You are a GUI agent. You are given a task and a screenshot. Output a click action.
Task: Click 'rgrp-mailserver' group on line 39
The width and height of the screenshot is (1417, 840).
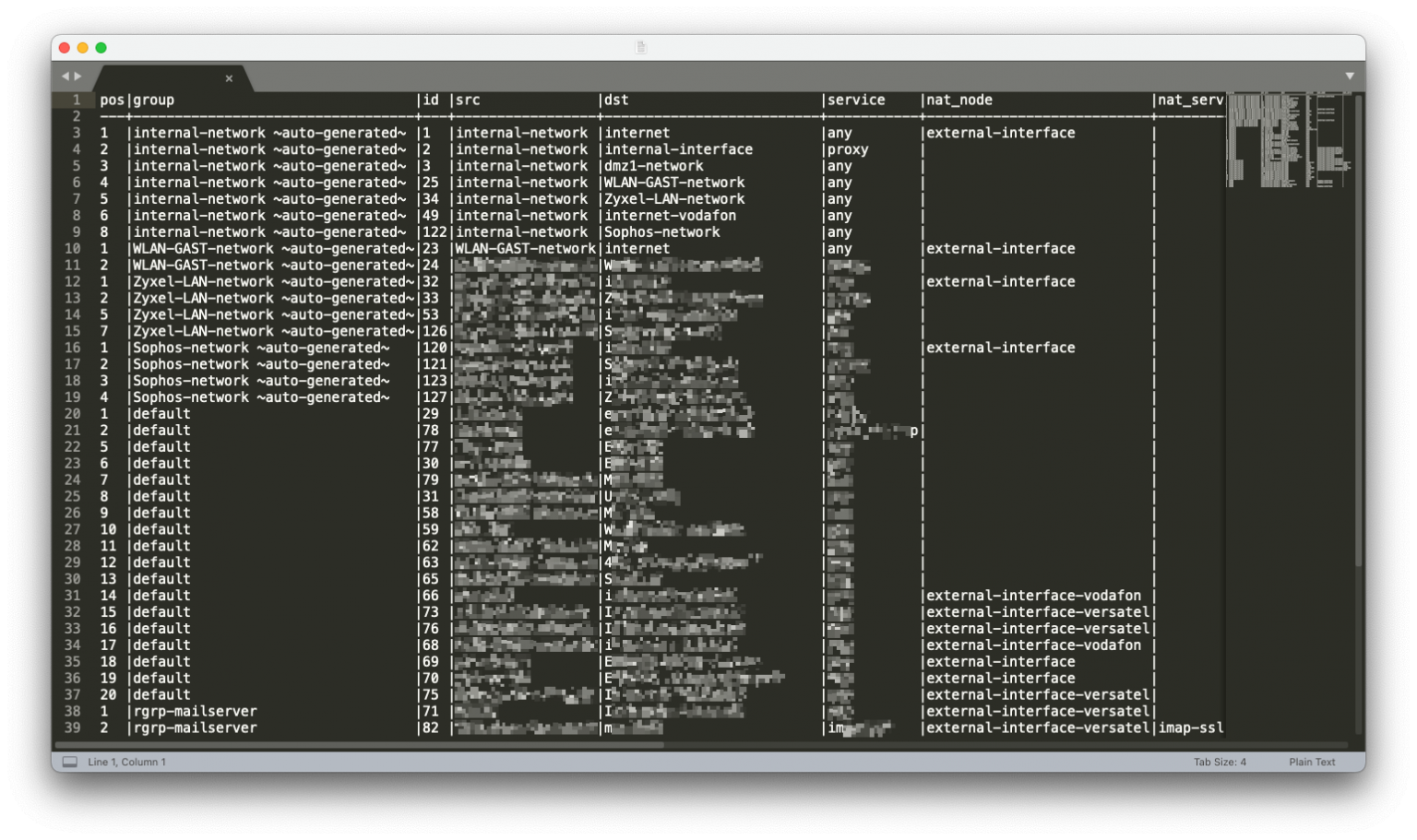(x=195, y=728)
